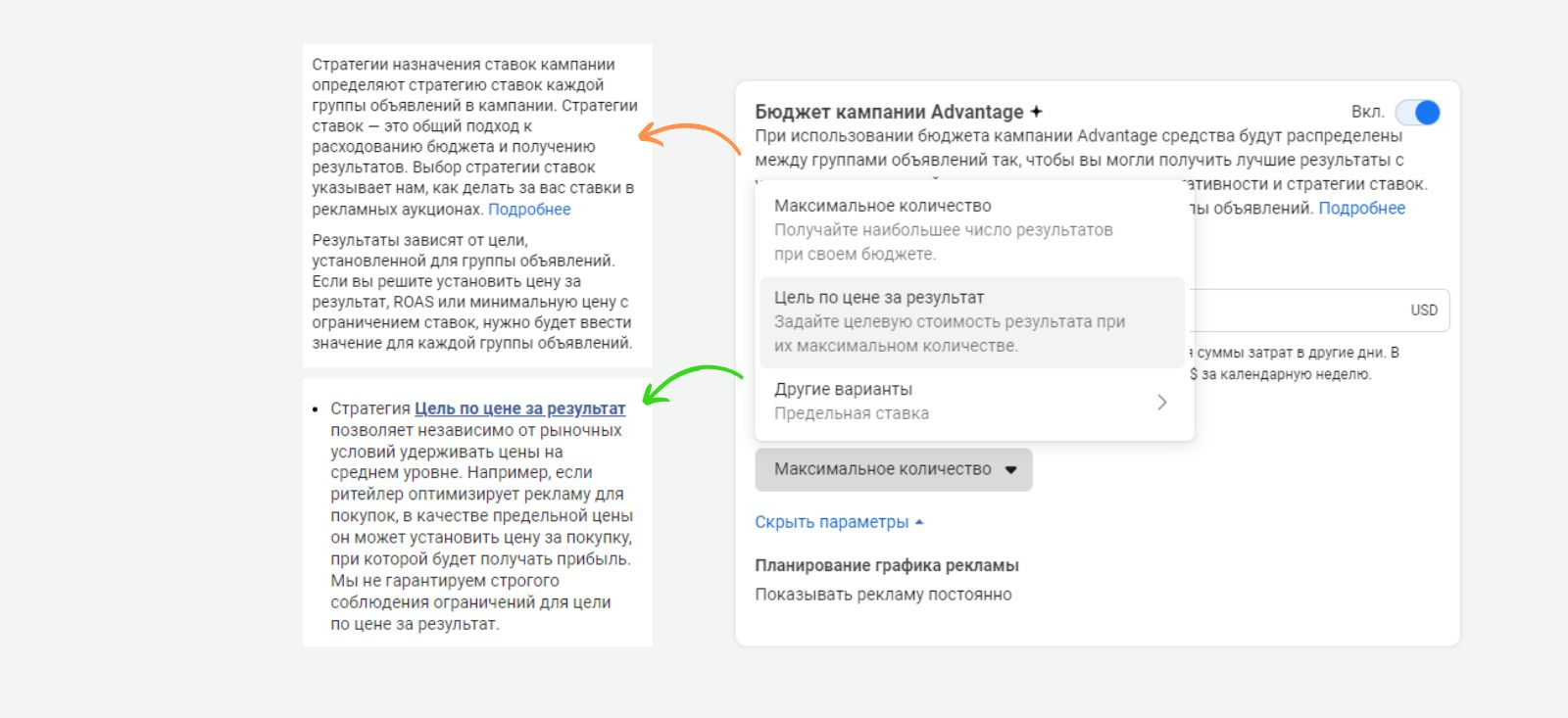Image resolution: width=1568 pixels, height=718 pixels.
Task: Click the up triangle beside Скрыть параметры
Action: [919, 522]
